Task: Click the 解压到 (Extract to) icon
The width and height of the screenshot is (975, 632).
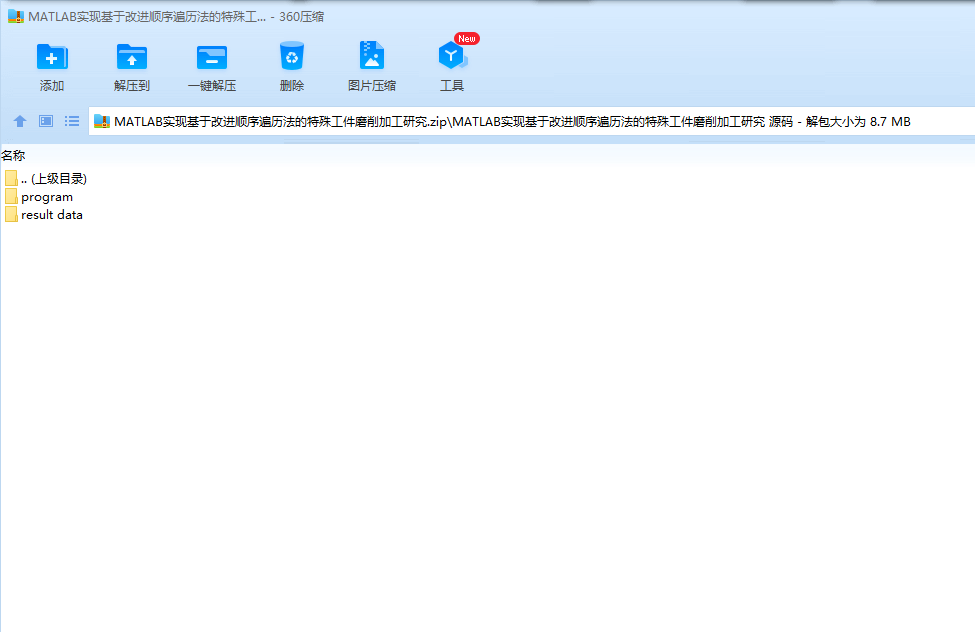Action: coord(132,57)
